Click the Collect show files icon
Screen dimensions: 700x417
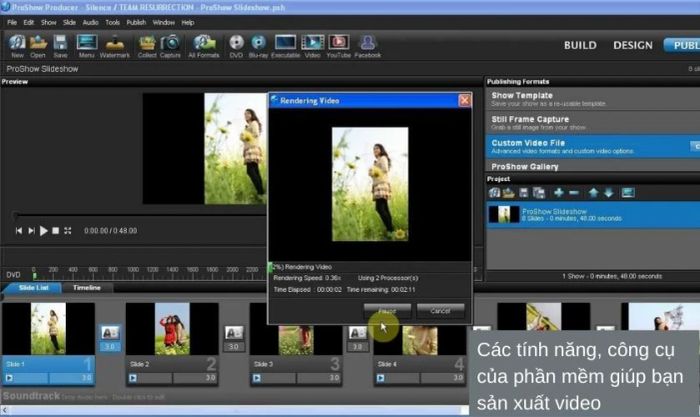(147, 46)
